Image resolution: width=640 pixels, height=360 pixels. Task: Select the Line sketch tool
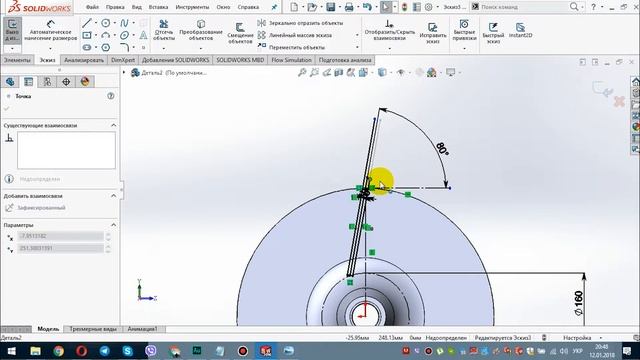pyautogui.click(x=87, y=23)
